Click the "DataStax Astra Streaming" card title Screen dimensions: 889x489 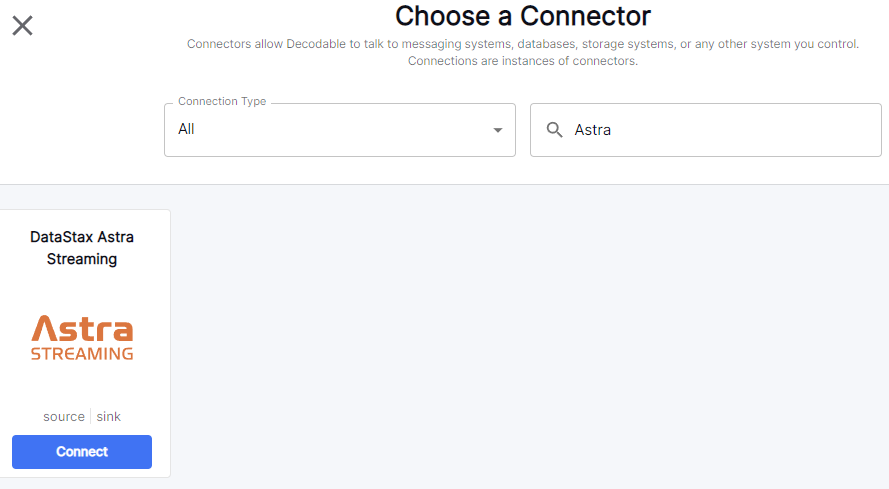pyautogui.click(x=82, y=248)
